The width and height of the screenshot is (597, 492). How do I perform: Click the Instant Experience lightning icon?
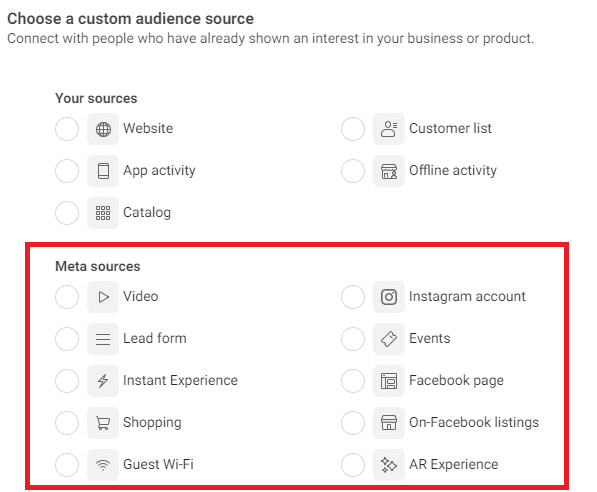[103, 381]
